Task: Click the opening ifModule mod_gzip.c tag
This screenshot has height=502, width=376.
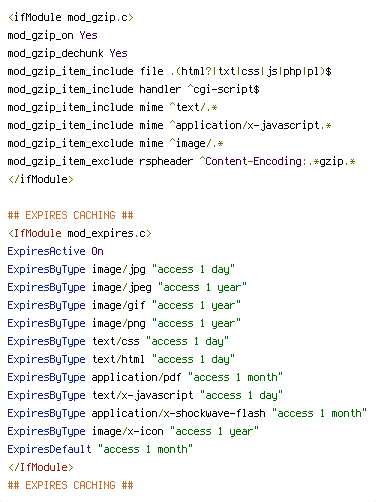Action: 71,17
